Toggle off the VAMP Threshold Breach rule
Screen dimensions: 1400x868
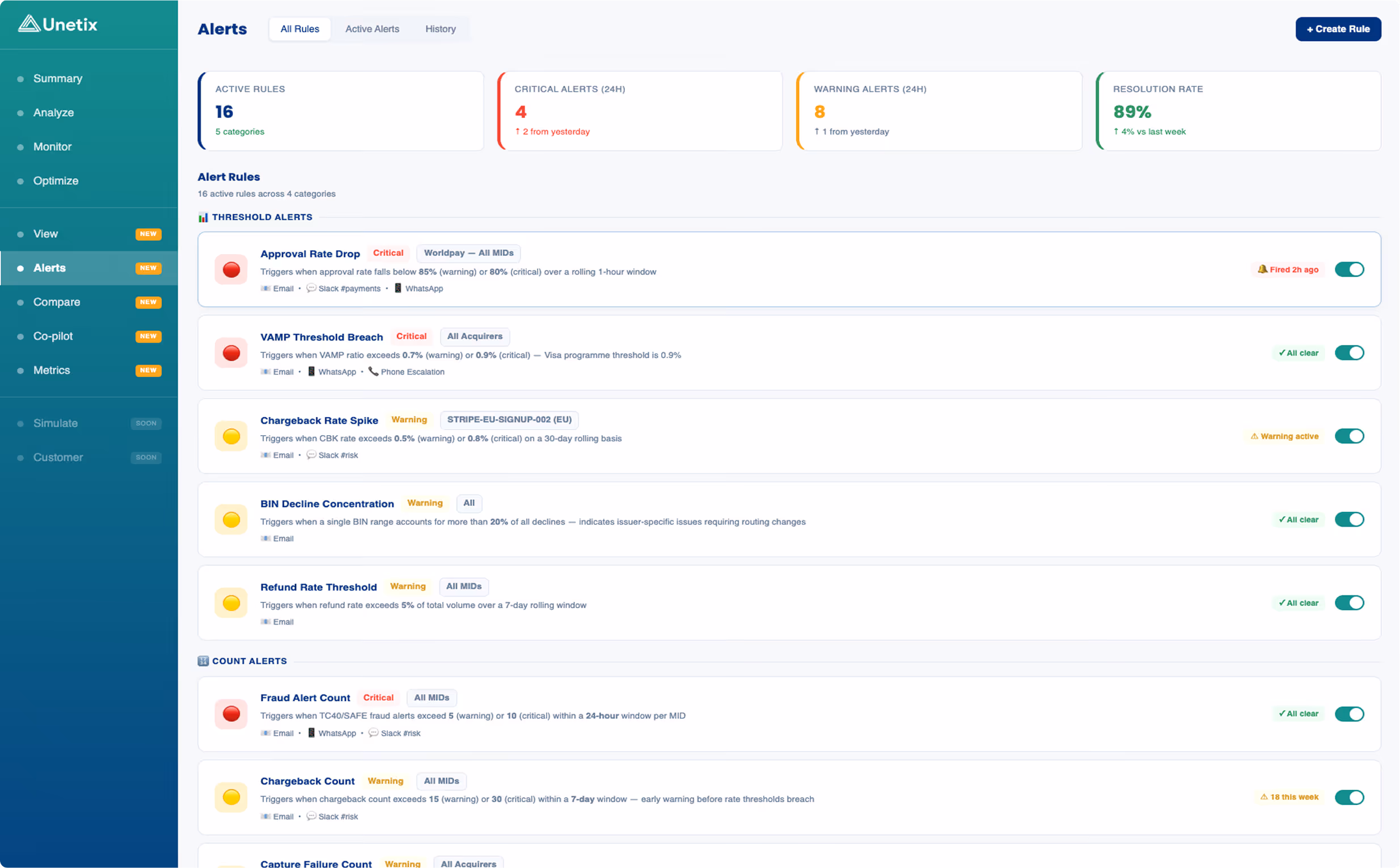[x=1349, y=352]
